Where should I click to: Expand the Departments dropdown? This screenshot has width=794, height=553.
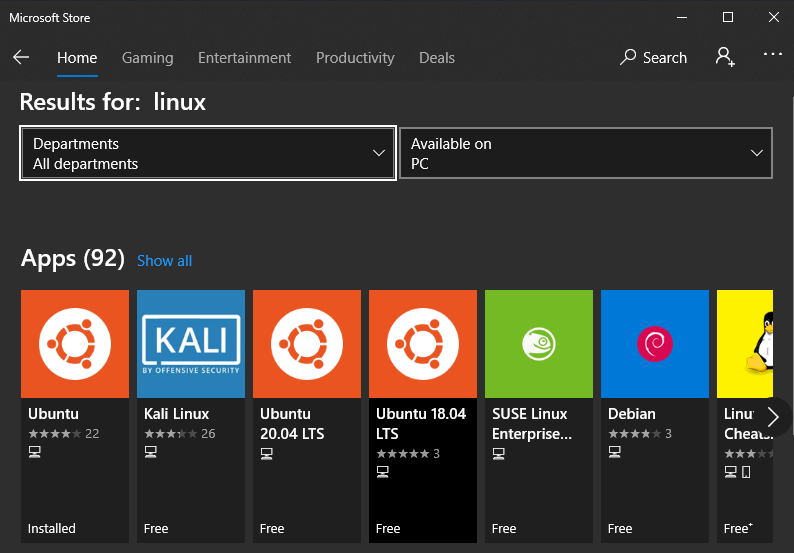208,153
